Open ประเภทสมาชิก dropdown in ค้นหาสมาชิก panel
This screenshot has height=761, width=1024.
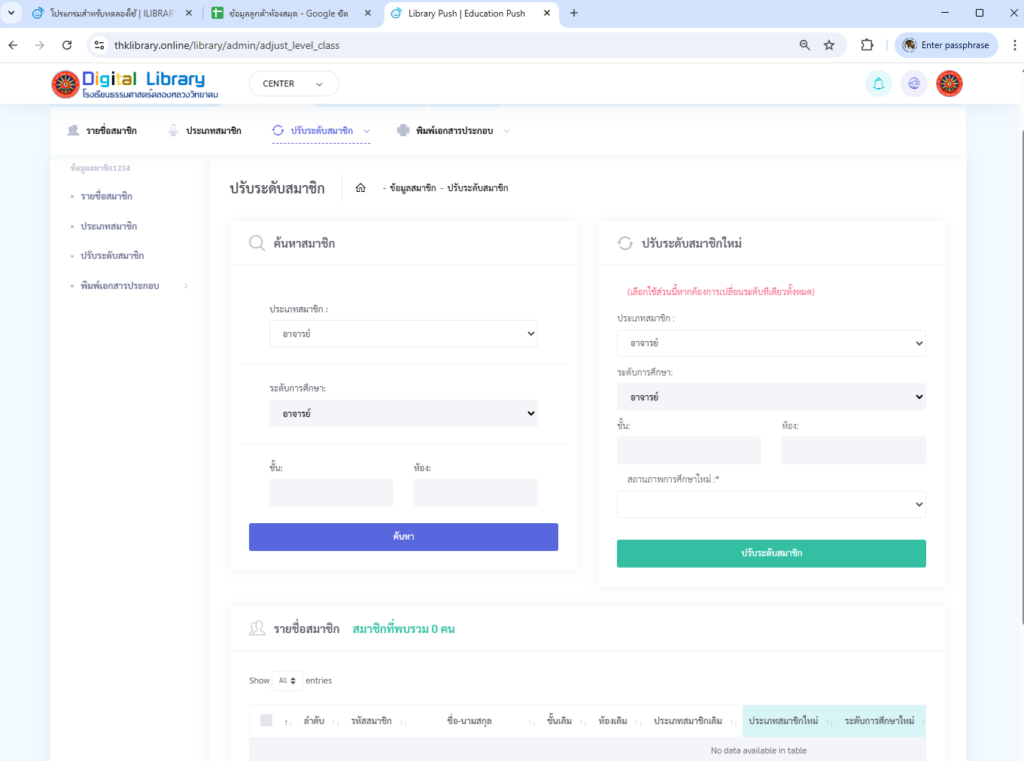(403, 333)
